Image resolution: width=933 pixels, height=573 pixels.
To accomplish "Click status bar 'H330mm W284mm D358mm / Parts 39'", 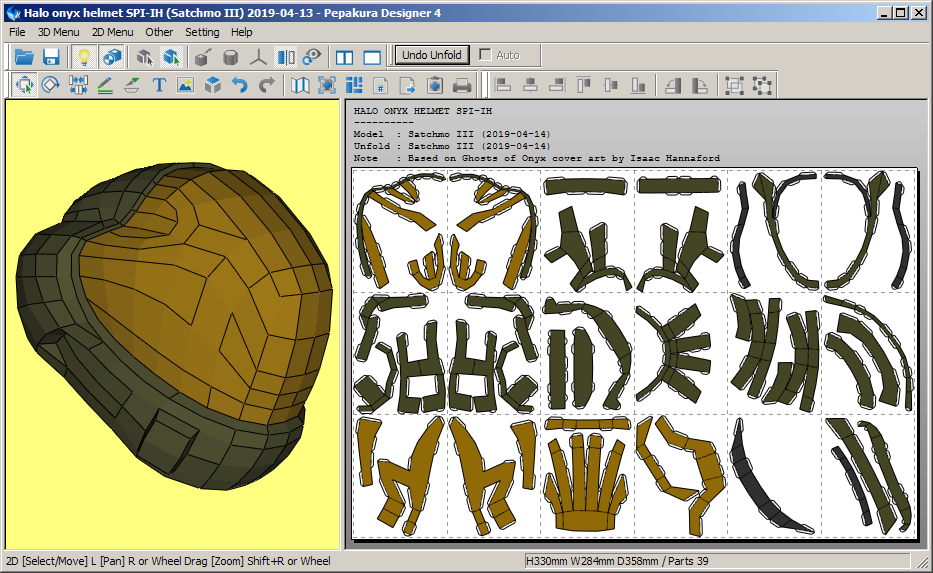I will [617, 561].
